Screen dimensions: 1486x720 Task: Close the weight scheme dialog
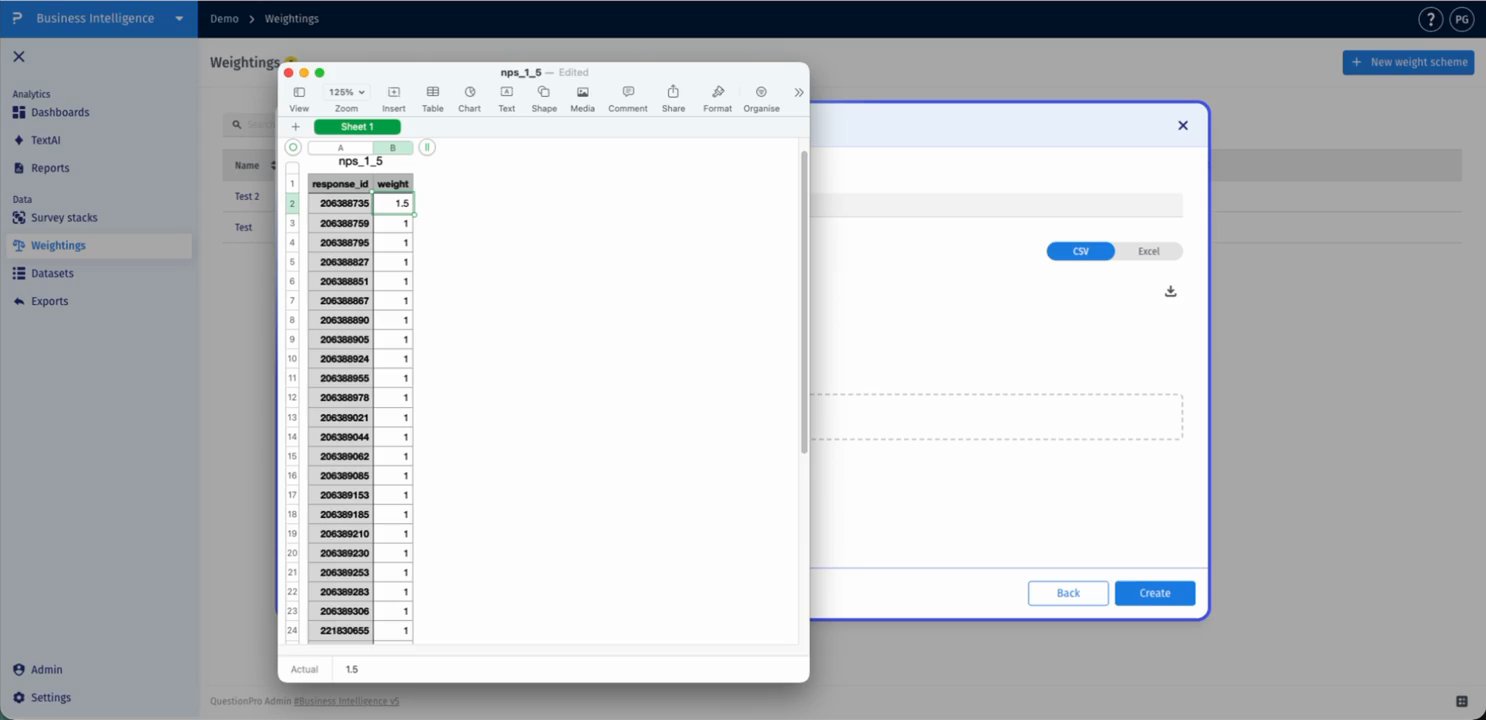1183,126
